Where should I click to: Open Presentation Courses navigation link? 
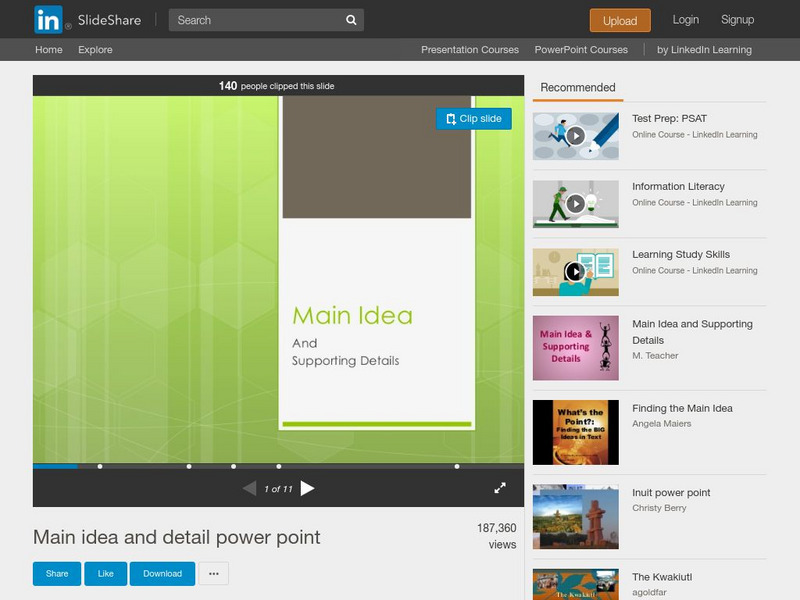pyautogui.click(x=470, y=49)
